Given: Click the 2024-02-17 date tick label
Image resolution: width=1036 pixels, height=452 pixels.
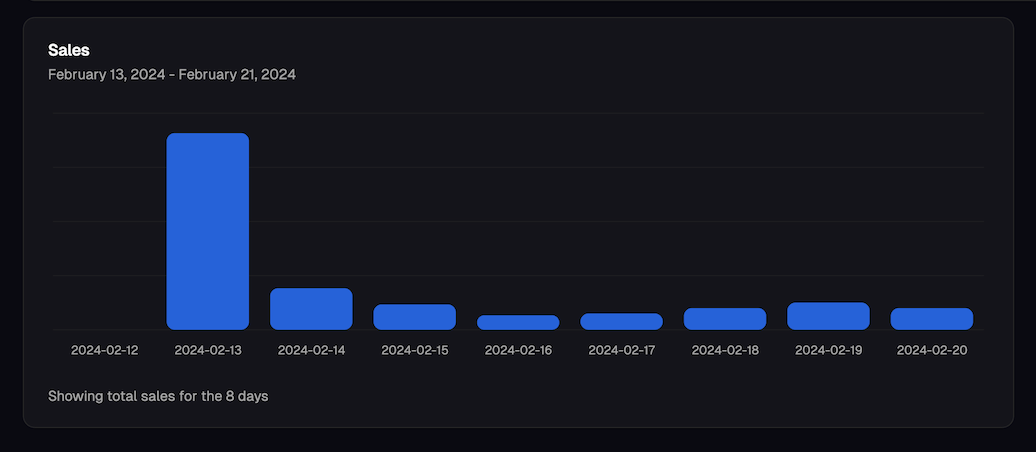Looking at the screenshot, I should click(x=622, y=350).
